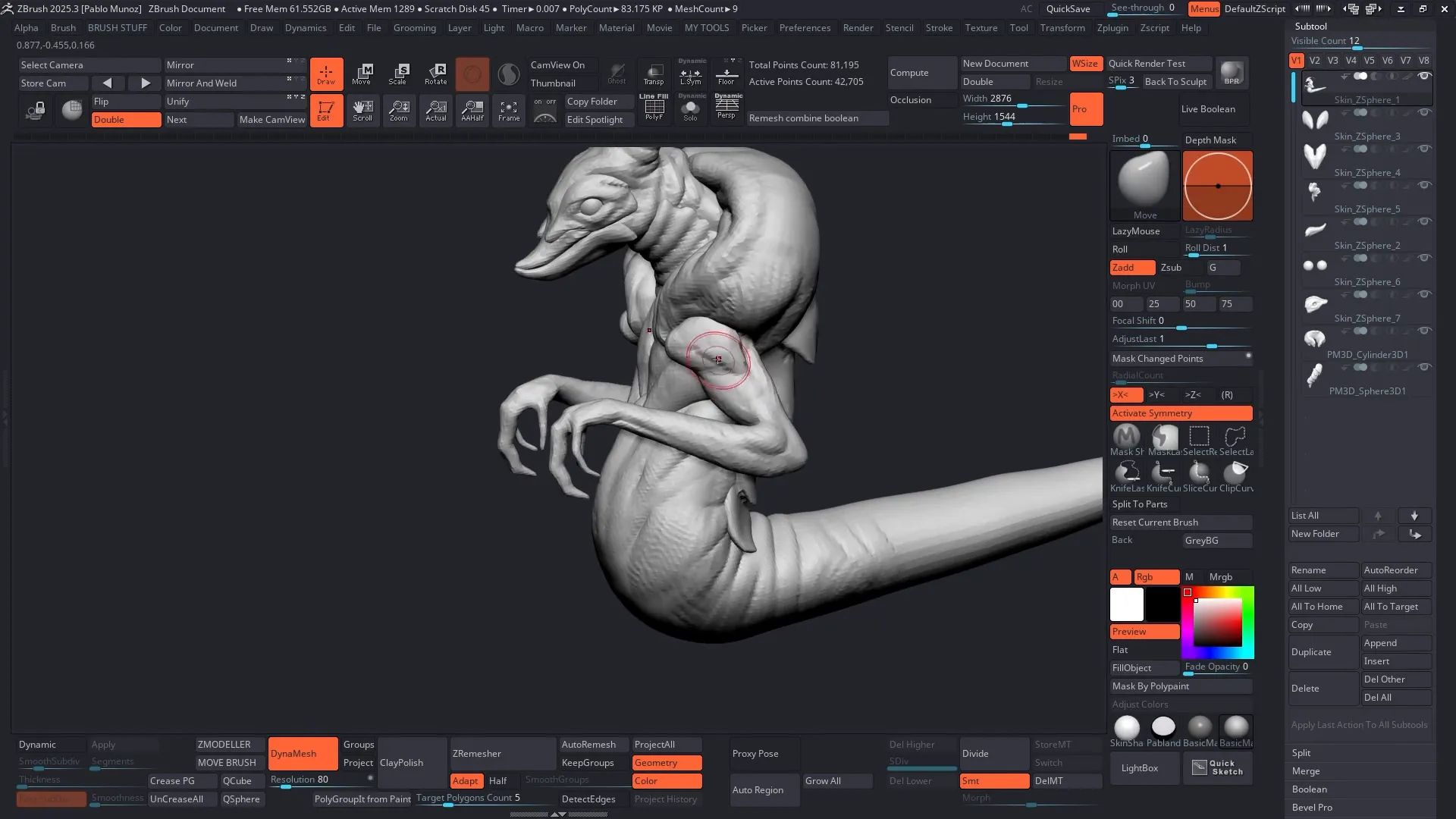Enable Y axis symmetry toggle

1156,395
